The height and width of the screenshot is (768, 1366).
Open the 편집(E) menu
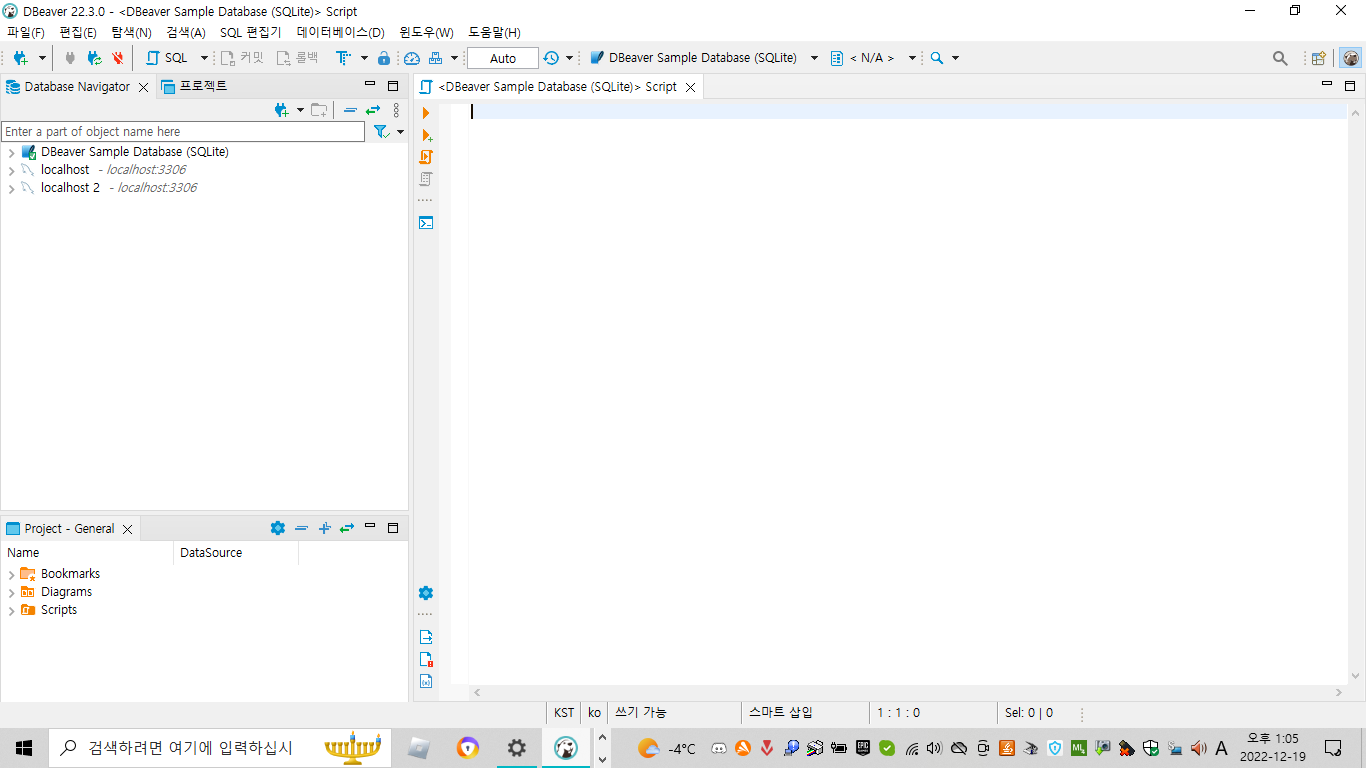tap(78, 32)
